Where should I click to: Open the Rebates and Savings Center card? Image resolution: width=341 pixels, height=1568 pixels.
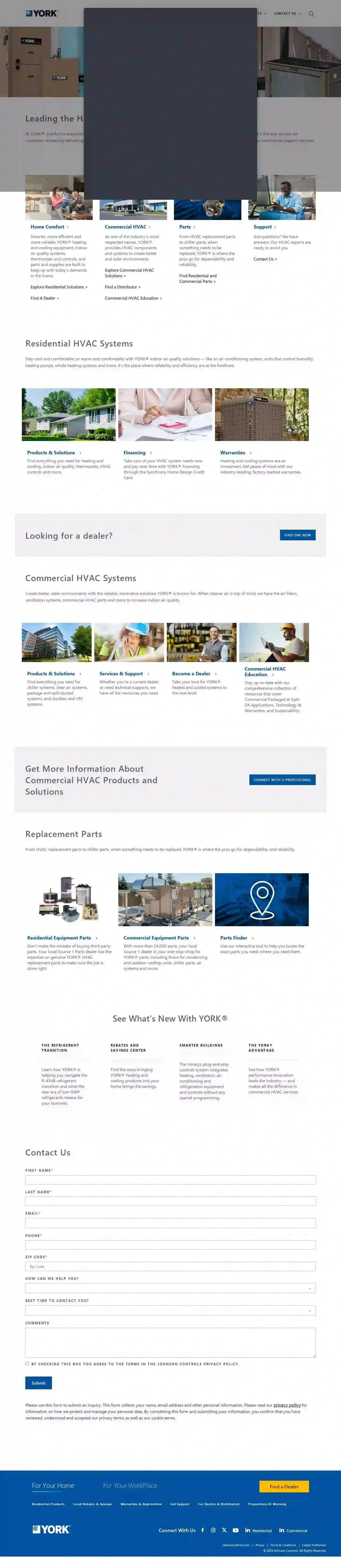[x=135, y=1067]
